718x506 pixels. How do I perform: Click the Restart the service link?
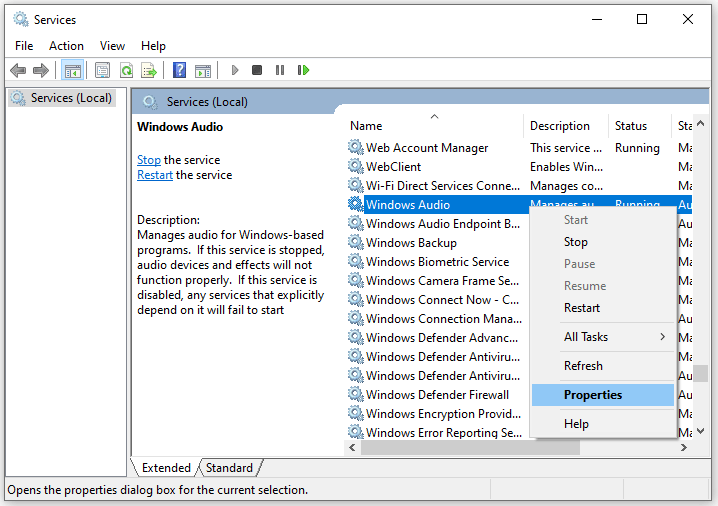click(x=155, y=175)
